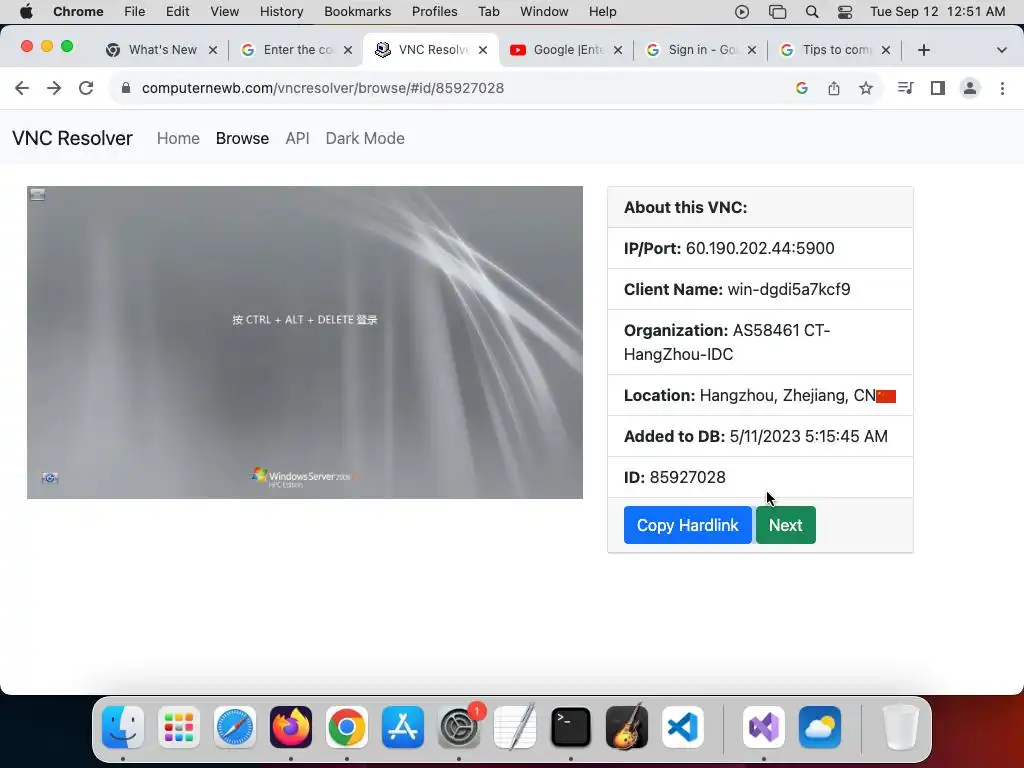
Task: Click the VNC Resolver brand link
Action: pos(72,138)
